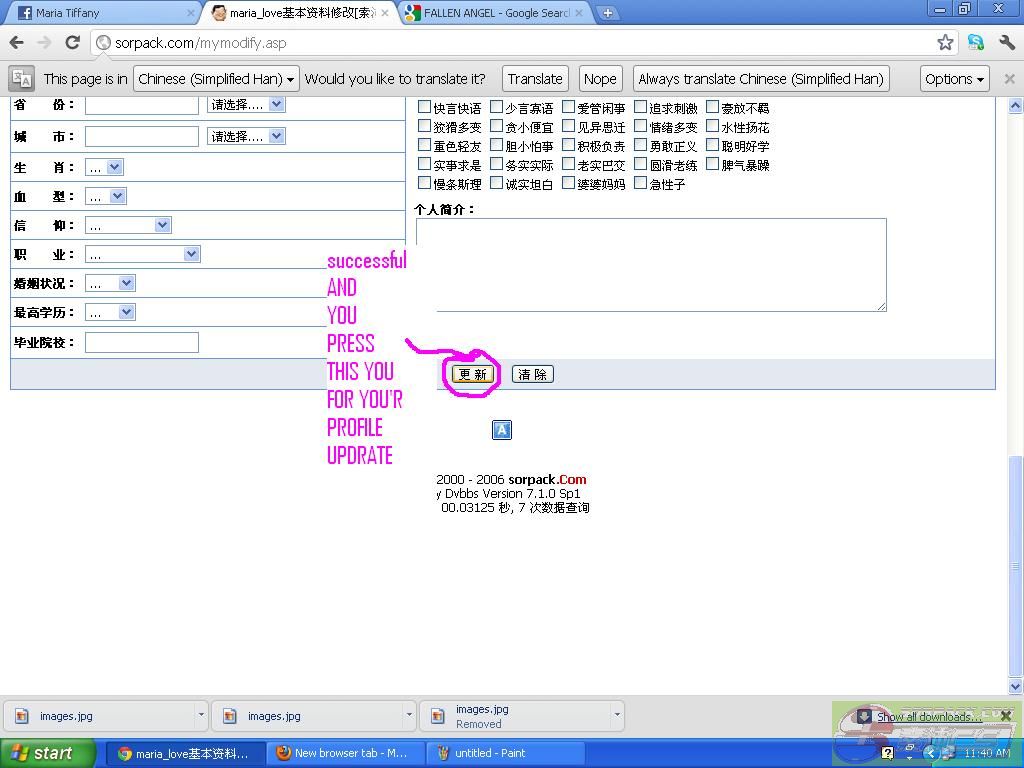Viewport: 1024px width, 768px height.
Task: Tick the 急性子 checkbox
Action: (640, 183)
